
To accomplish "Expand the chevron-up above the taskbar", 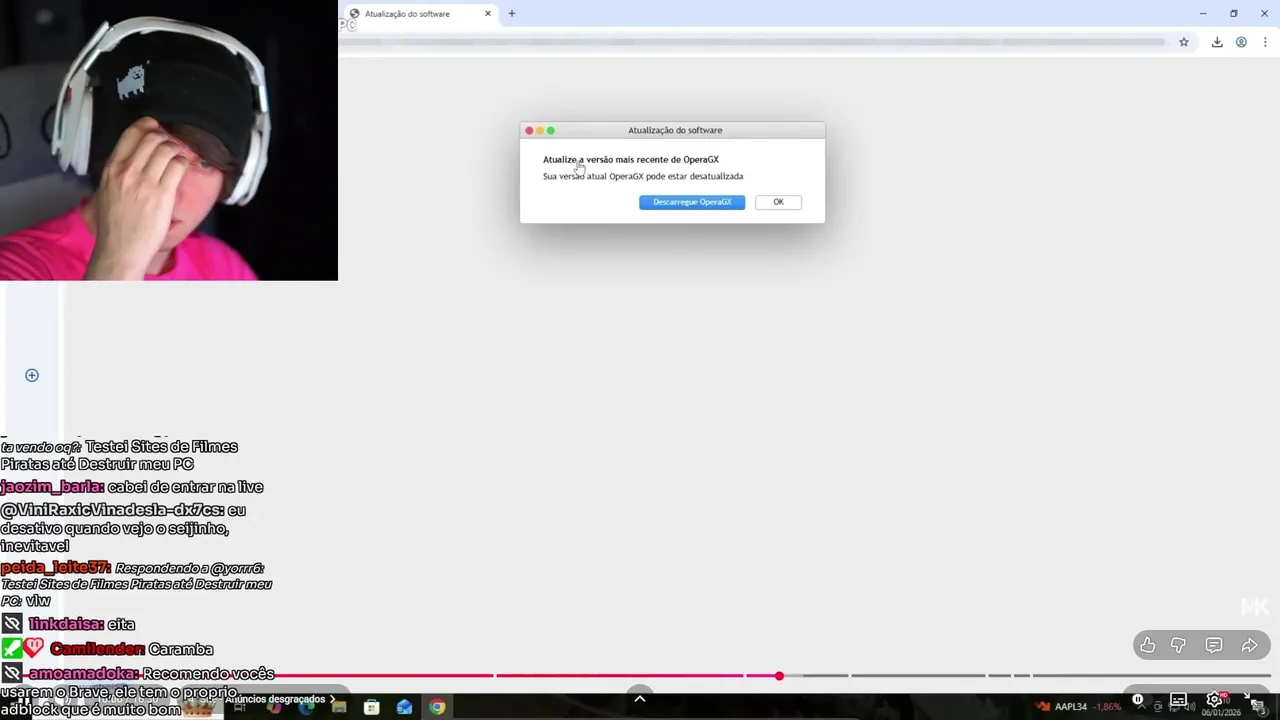I will click(640, 699).
